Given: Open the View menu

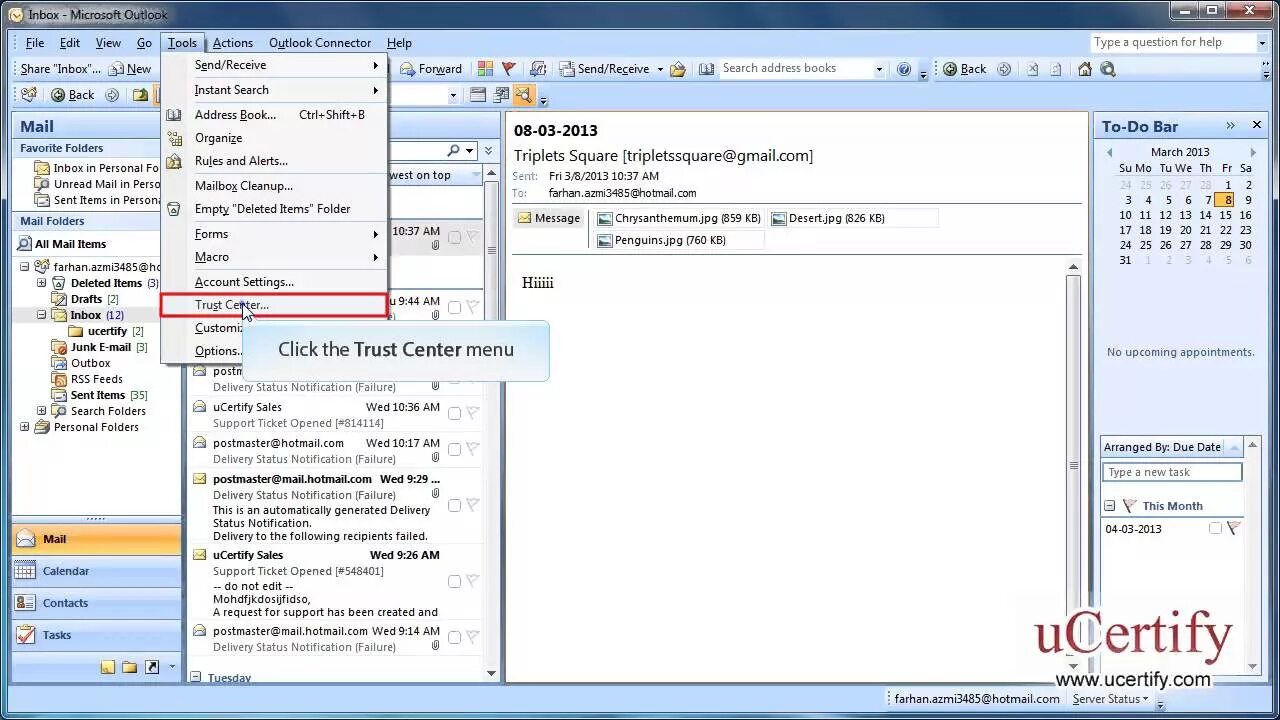Looking at the screenshot, I should (x=108, y=43).
